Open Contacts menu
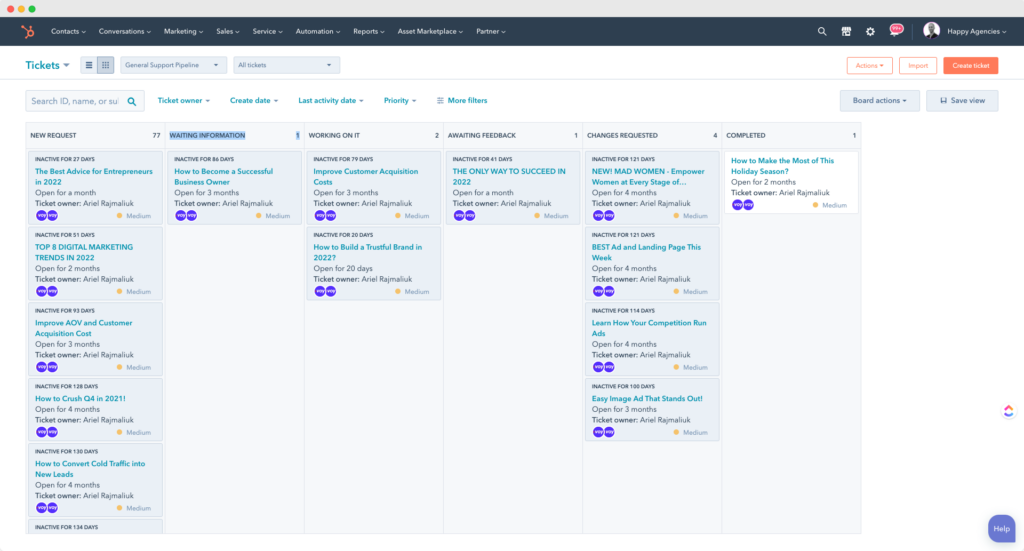Viewport: 1024px width, 551px height. 69,31
